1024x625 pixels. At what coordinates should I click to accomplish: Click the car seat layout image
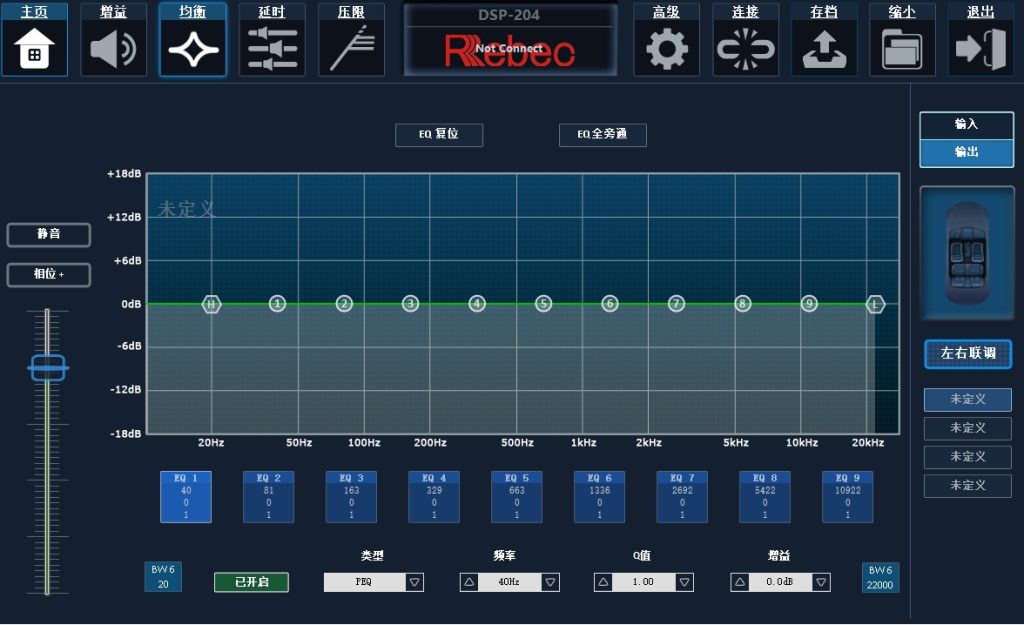tap(967, 253)
